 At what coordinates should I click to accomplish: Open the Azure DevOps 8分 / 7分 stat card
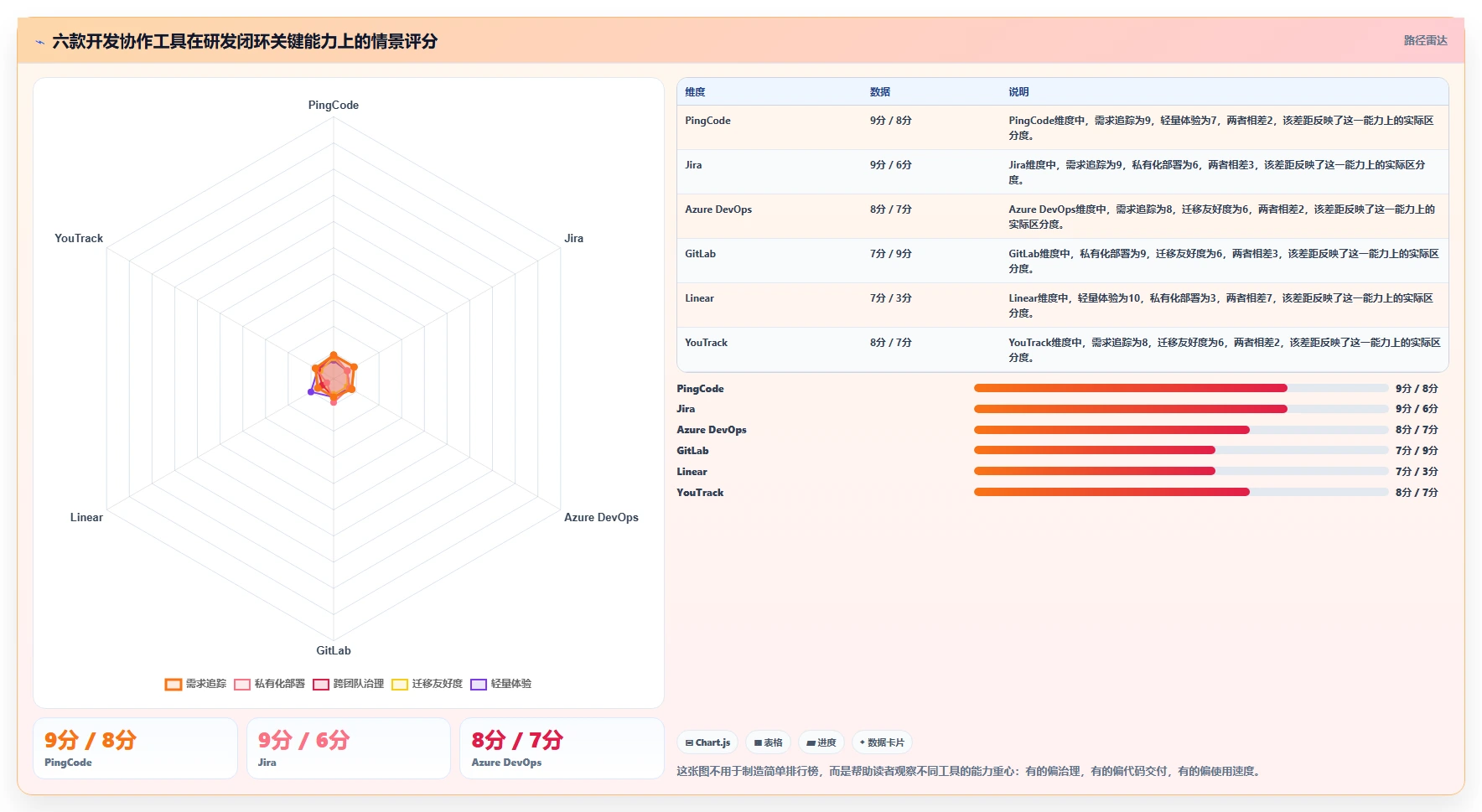(x=562, y=748)
